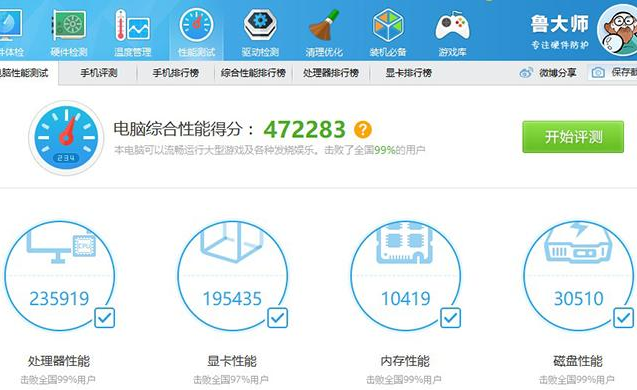Switch to the 综合性能排行榜 tab
The height and width of the screenshot is (390, 637).
[253, 73]
